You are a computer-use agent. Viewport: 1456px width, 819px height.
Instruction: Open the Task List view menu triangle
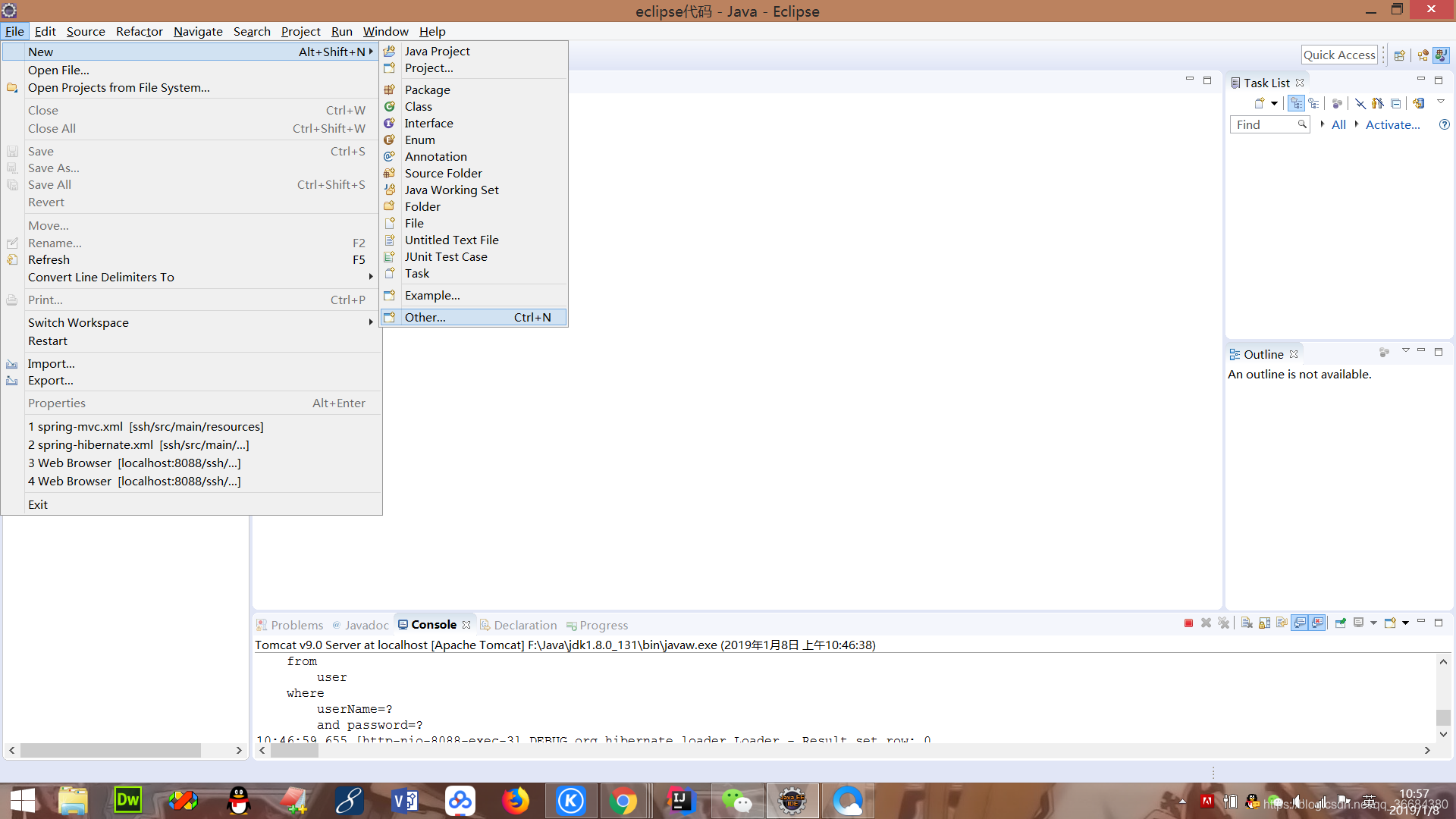coord(1441,102)
